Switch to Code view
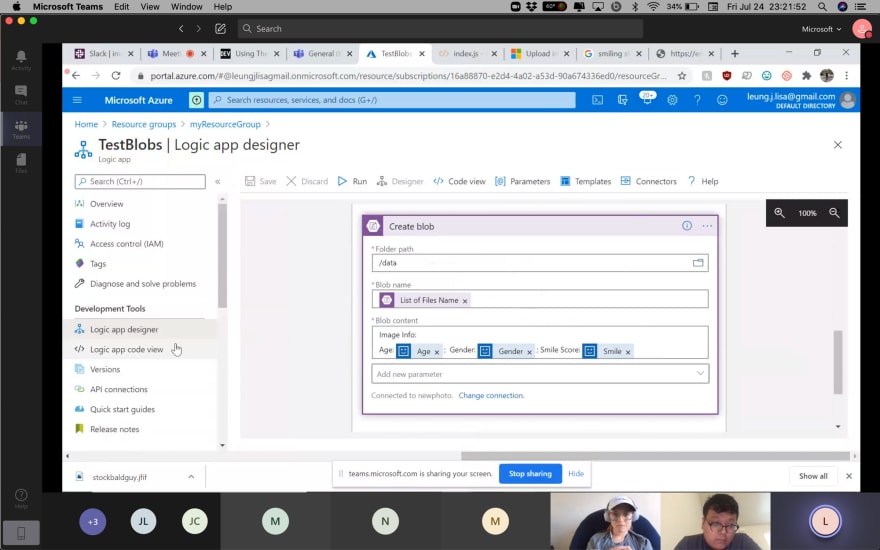880x550 pixels. 460,181
